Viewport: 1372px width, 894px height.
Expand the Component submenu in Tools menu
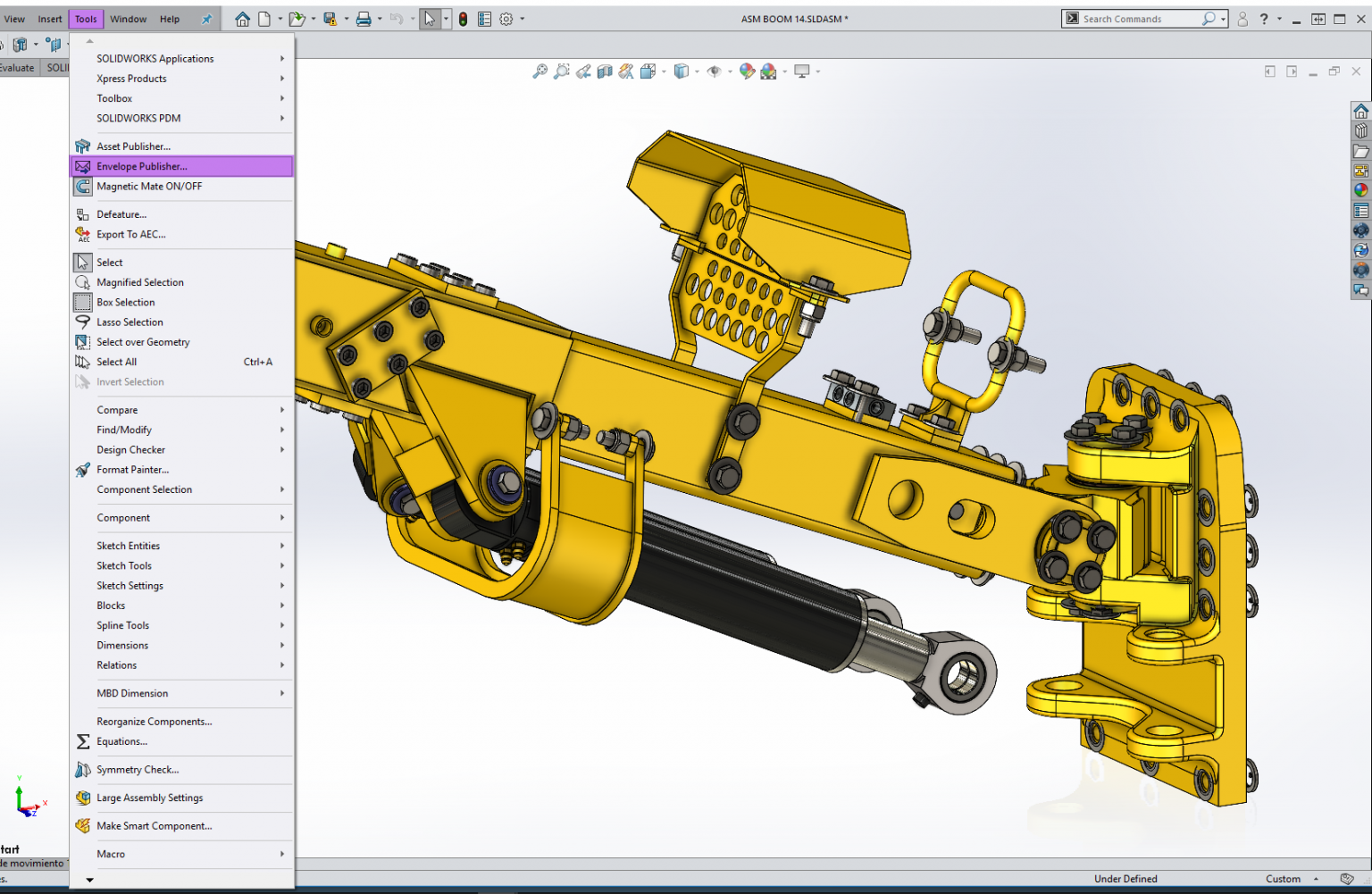click(122, 517)
